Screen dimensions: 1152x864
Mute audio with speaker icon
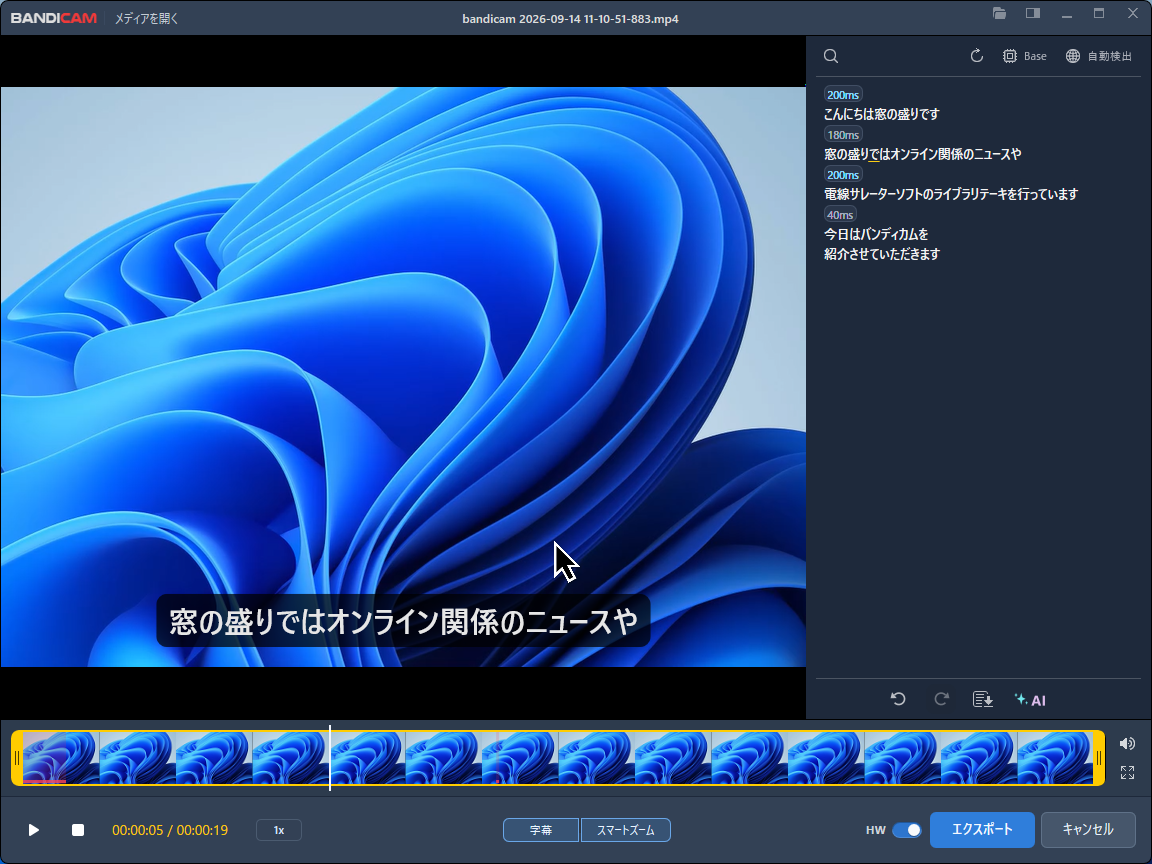1127,744
